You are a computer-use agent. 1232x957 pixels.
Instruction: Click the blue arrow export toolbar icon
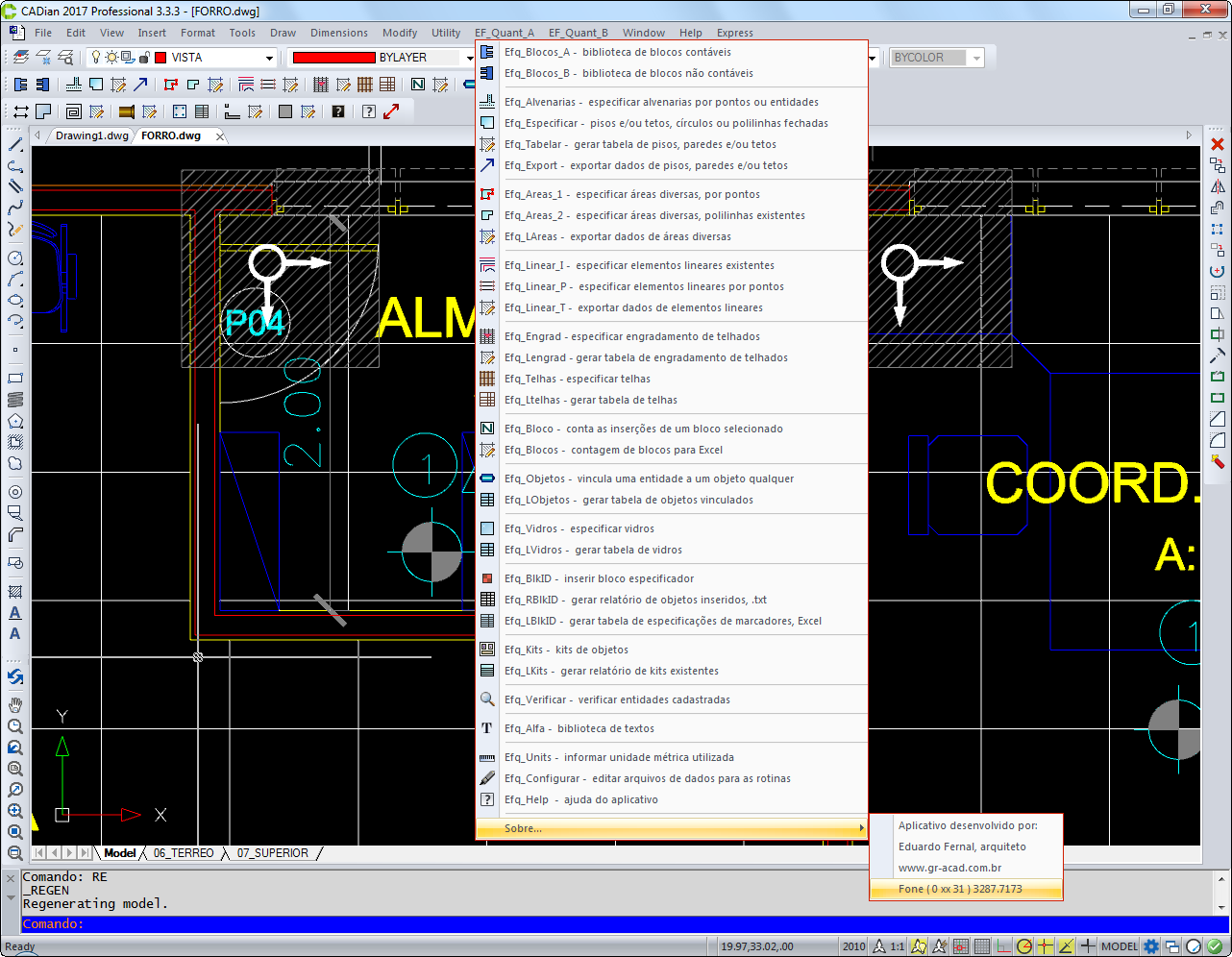click(140, 85)
